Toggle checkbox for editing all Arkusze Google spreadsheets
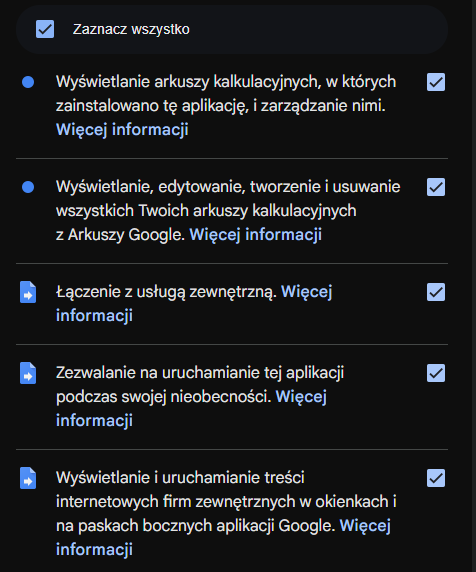The image size is (476, 572). 436,187
